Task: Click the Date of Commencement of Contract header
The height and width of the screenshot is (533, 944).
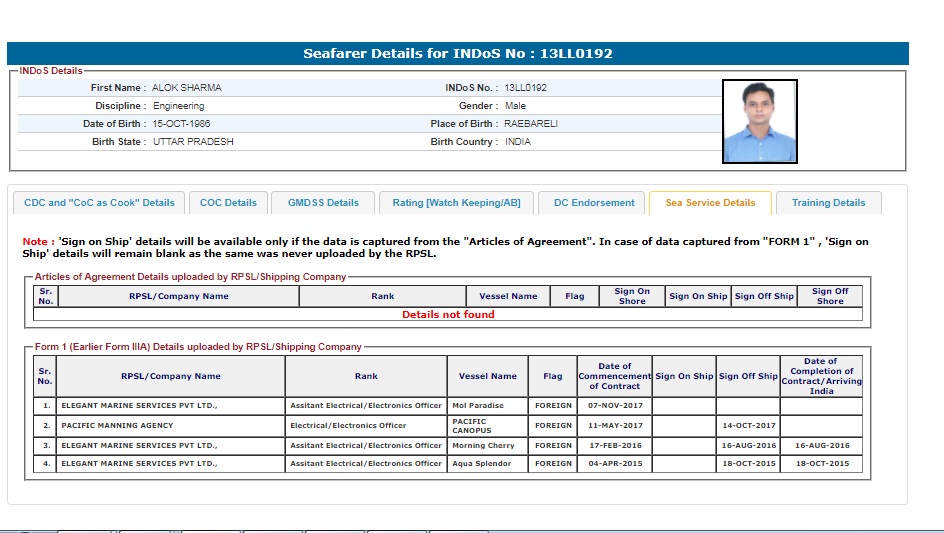Action: [614, 376]
